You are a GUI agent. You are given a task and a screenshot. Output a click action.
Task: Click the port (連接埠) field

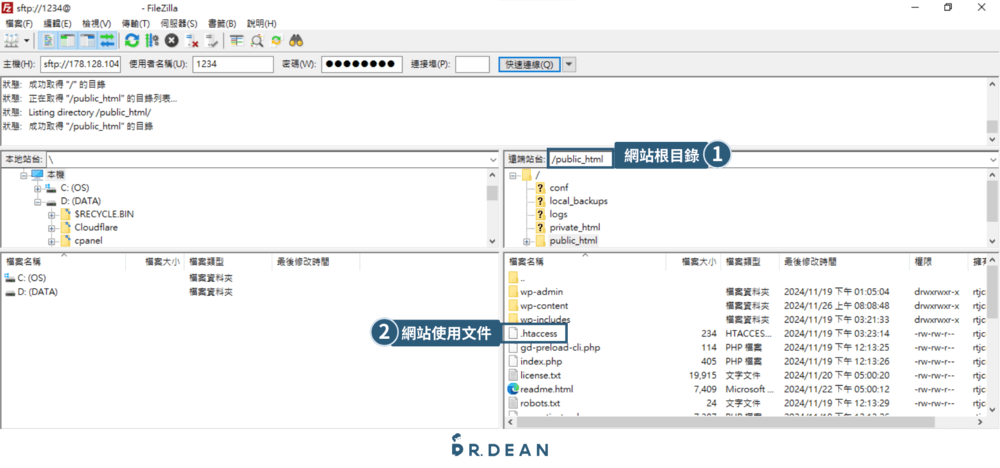click(x=473, y=64)
